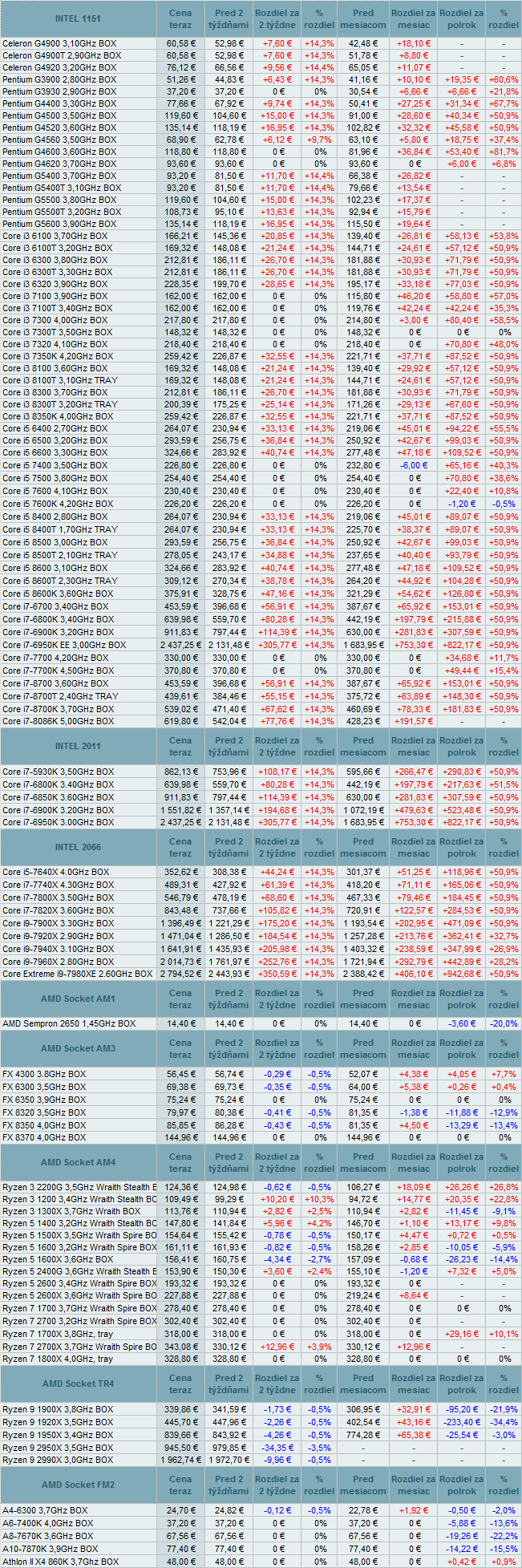The width and height of the screenshot is (522, 1568).
Task: Click the +942,68 € value in i9-7980XE row
Action: 461,974
